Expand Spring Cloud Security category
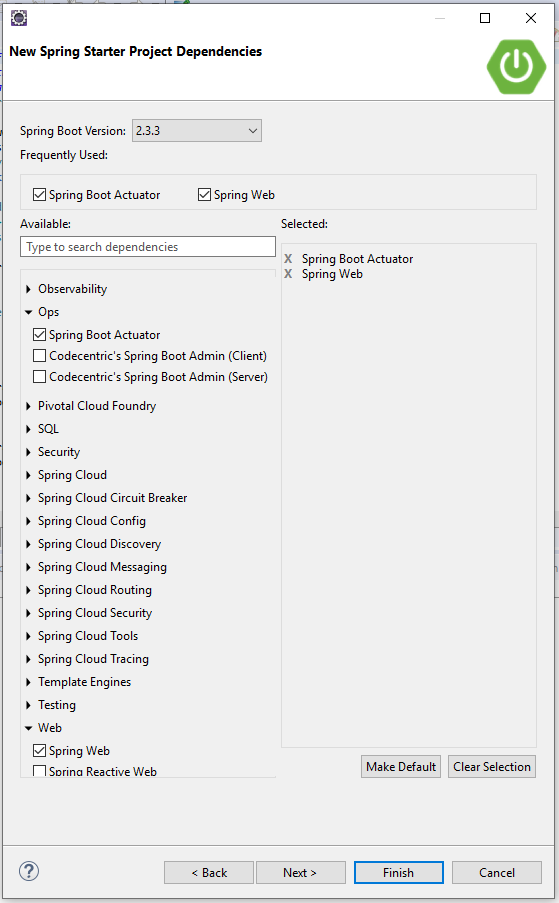559x903 pixels. pos(28,613)
